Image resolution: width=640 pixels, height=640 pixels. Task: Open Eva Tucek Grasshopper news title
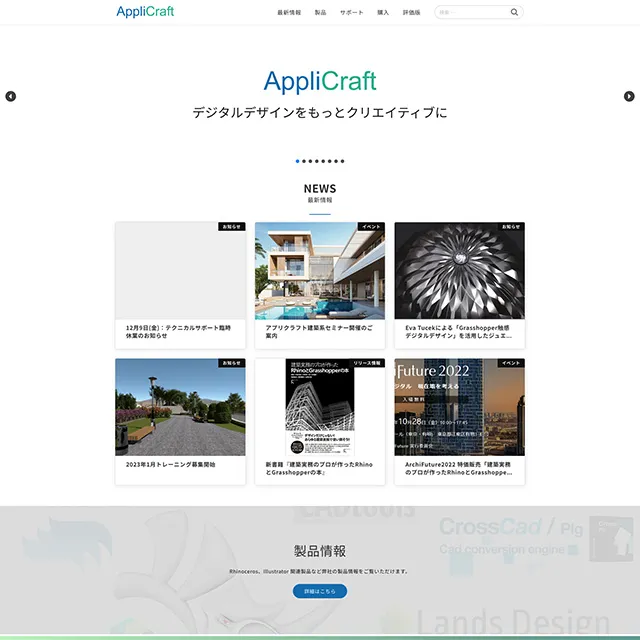(x=458, y=331)
